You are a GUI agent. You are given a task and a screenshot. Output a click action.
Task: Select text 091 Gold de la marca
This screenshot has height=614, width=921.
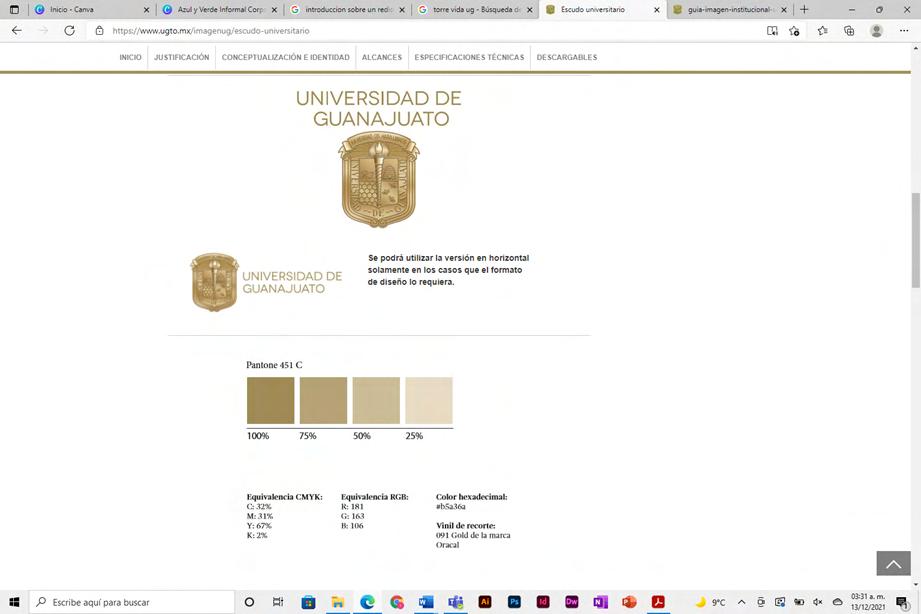pos(473,535)
